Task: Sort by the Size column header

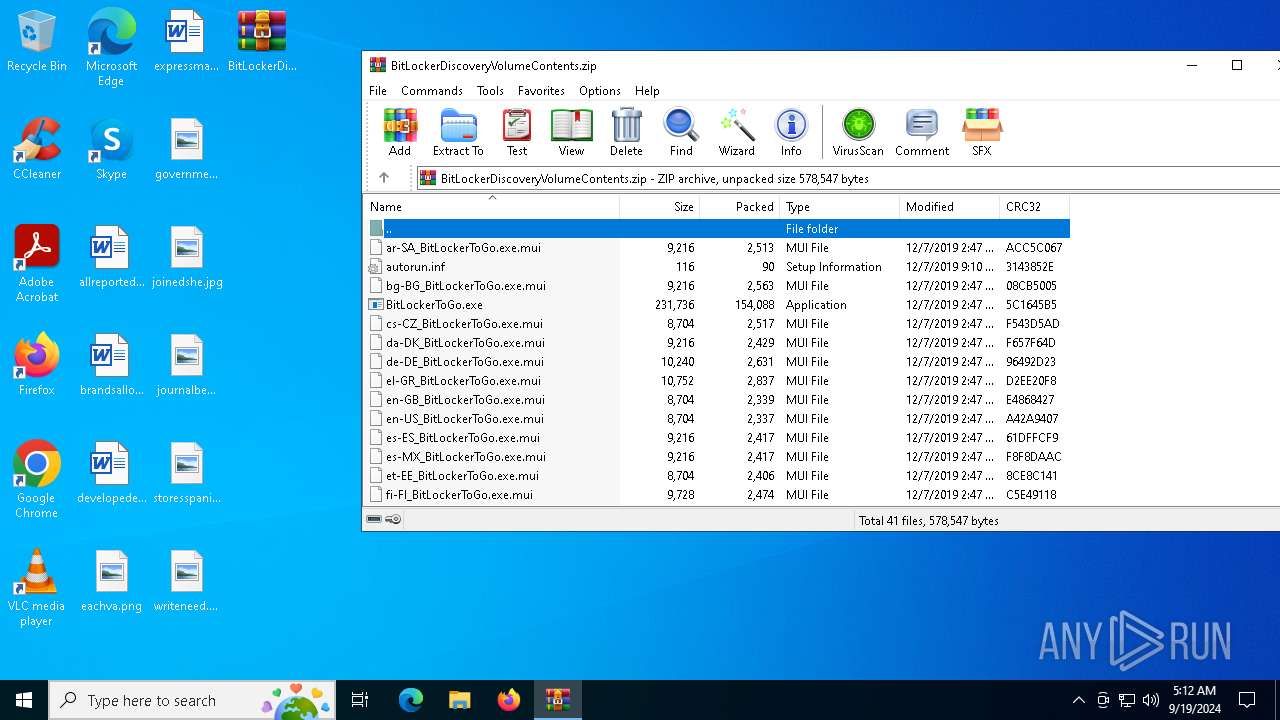Action: pos(660,206)
